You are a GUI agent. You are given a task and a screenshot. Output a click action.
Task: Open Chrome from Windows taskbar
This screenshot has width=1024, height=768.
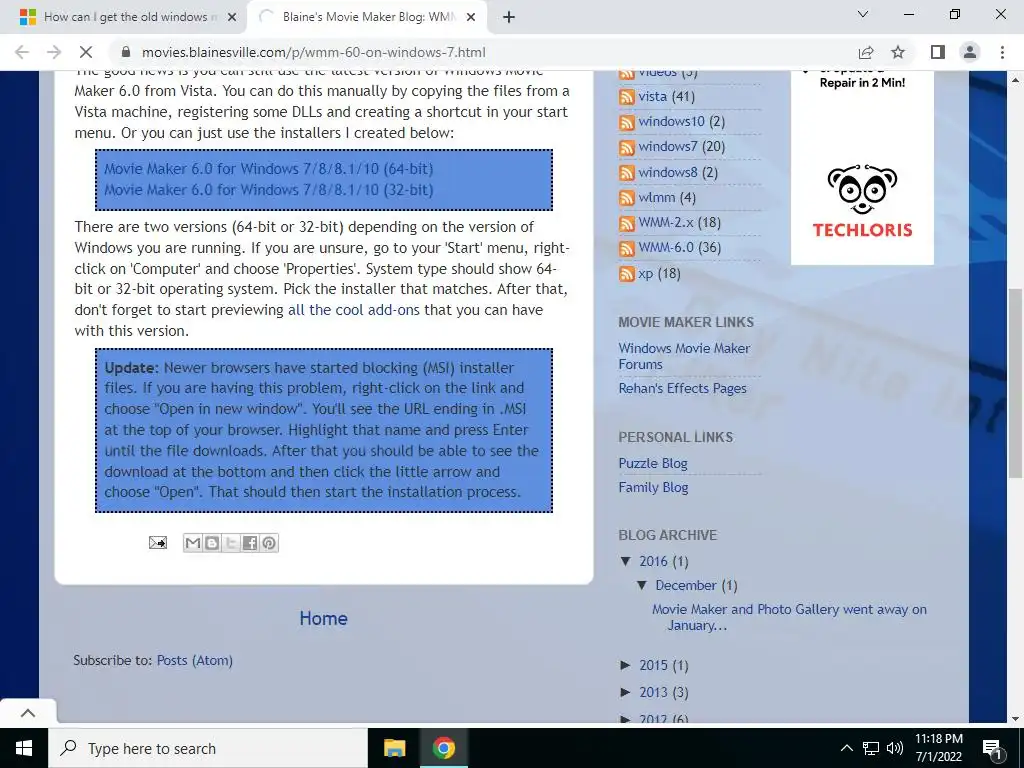point(443,748)
